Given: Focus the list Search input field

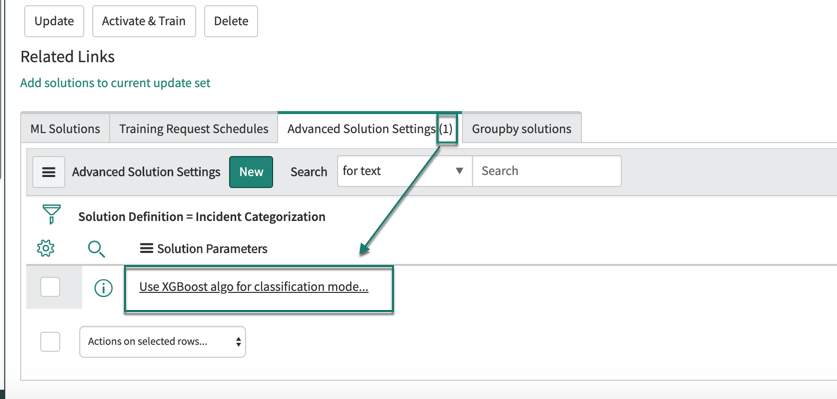Looking at the screenshot, I should 547,171.
